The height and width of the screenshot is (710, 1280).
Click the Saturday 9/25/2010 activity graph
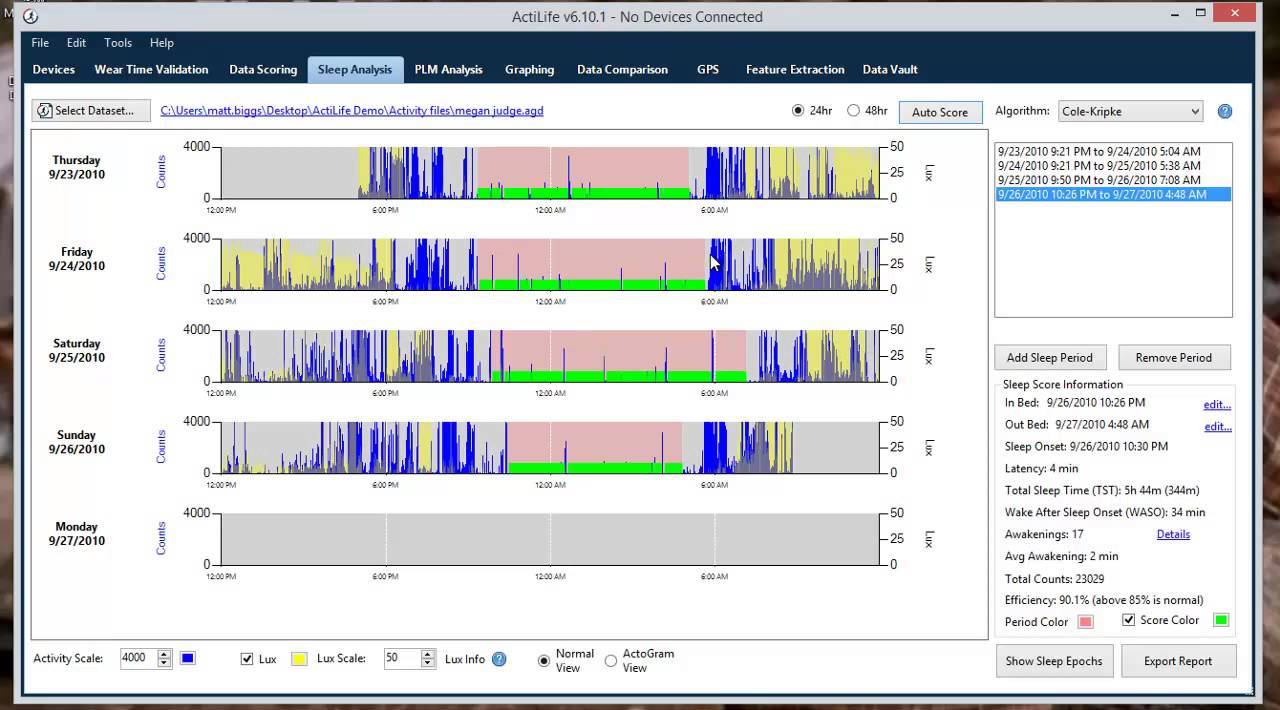pyautogui.click(x=549, y=355)
